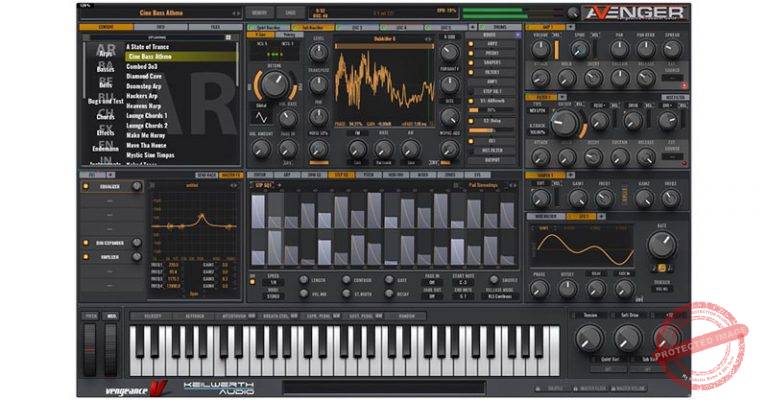Image resolution: width=768 pixels, height=400 pixels.
Task: Click the master volume knob next to Avenger logo
Action: [573, 14]
